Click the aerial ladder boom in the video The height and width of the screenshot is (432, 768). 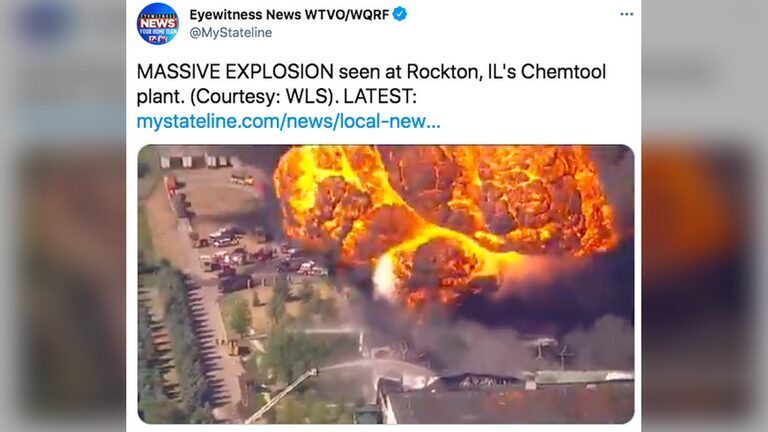click(282, 396)
